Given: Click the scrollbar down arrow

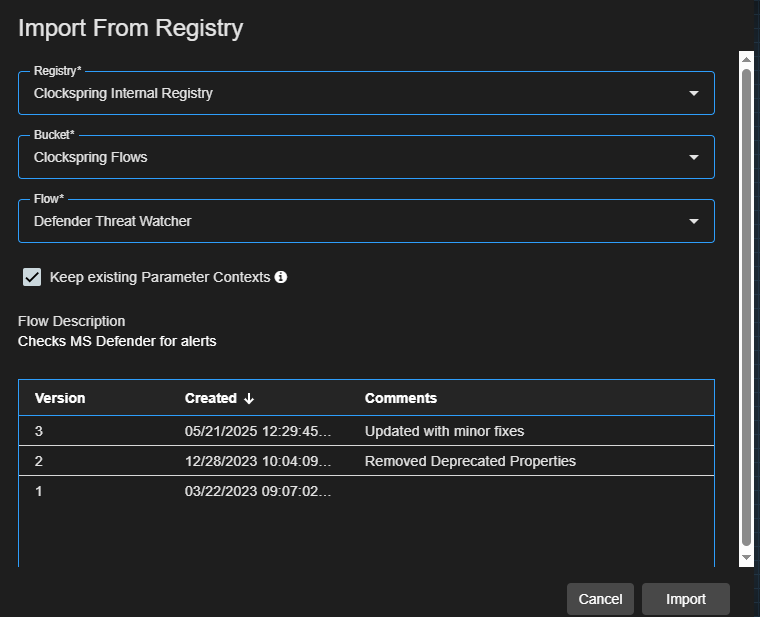Looking at the screenshot, I should point(746,558).
